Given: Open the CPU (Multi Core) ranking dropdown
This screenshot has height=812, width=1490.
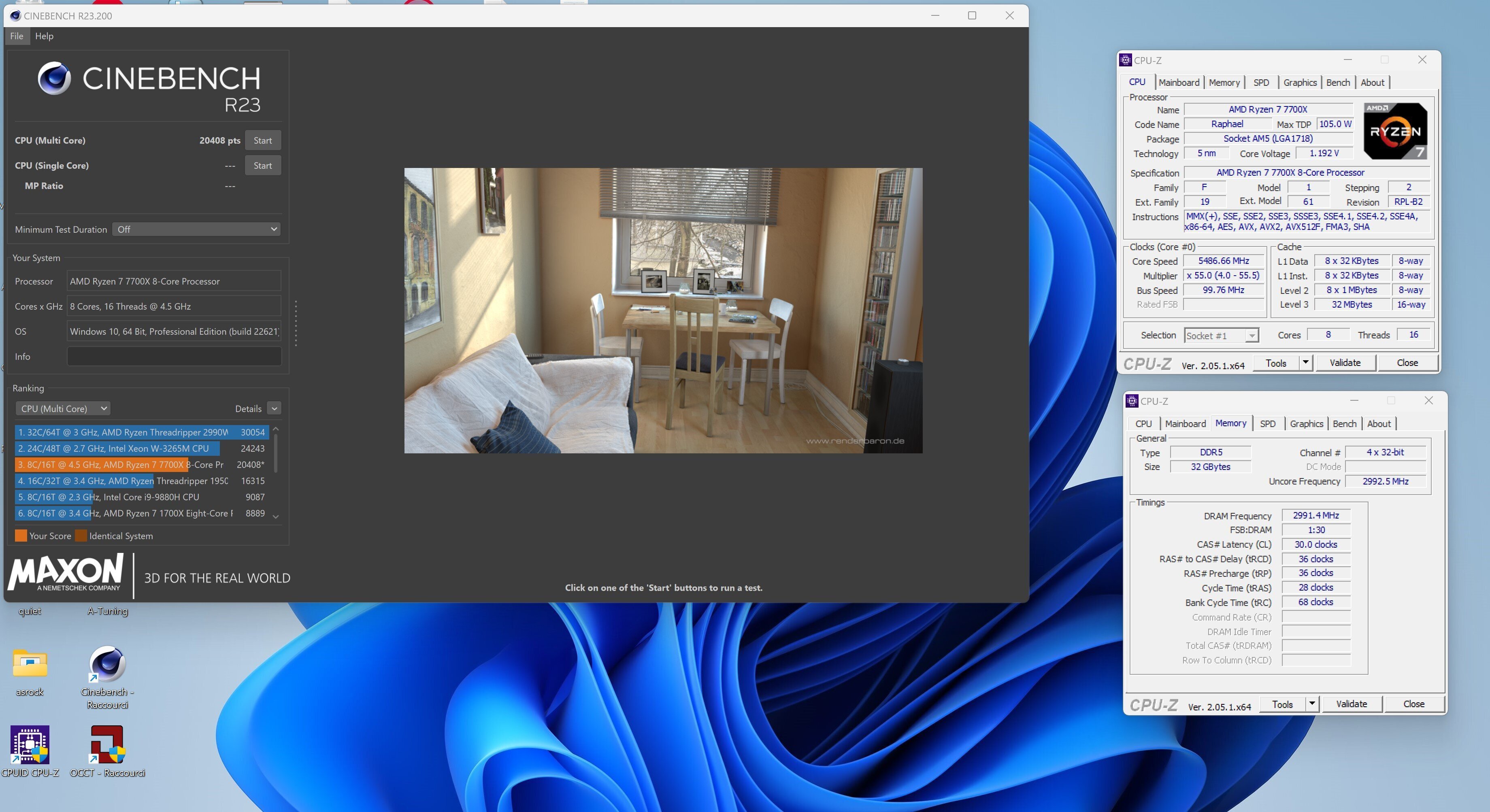Looking at the screenshot, I should (63, 408).
